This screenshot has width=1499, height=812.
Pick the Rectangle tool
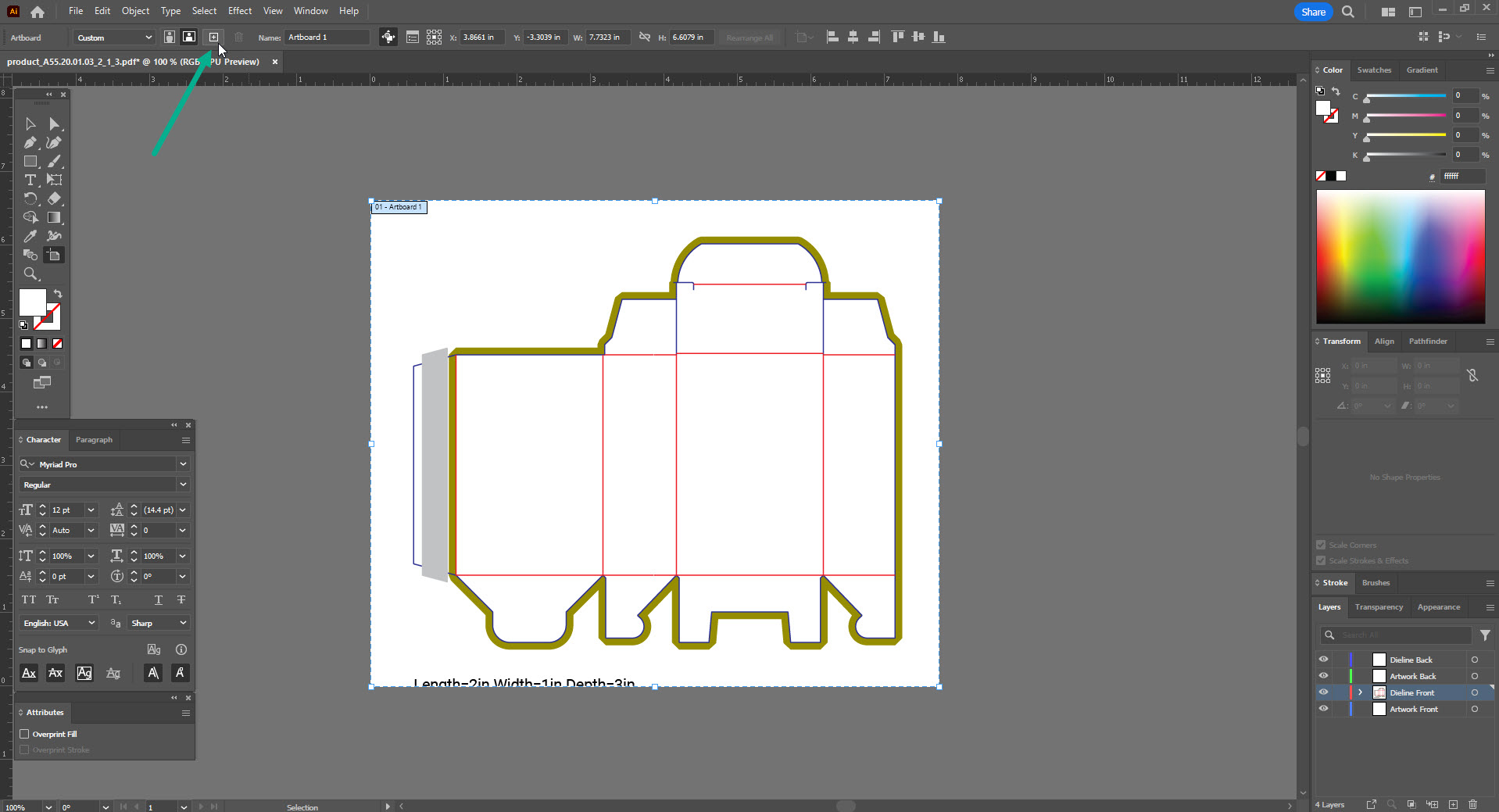point(30,162)
